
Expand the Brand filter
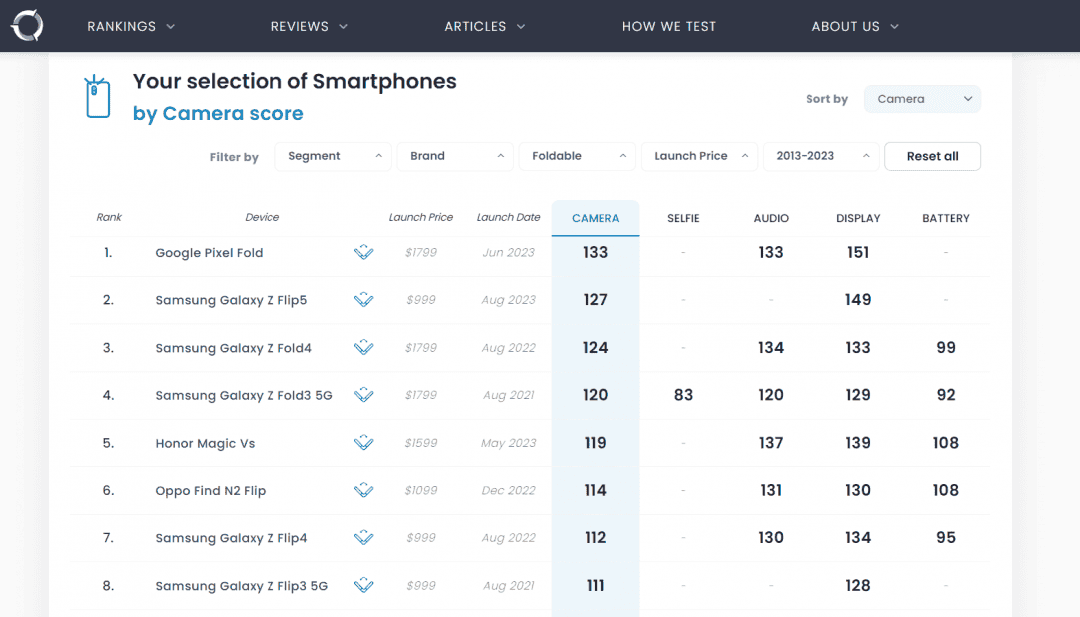[455, 156]
